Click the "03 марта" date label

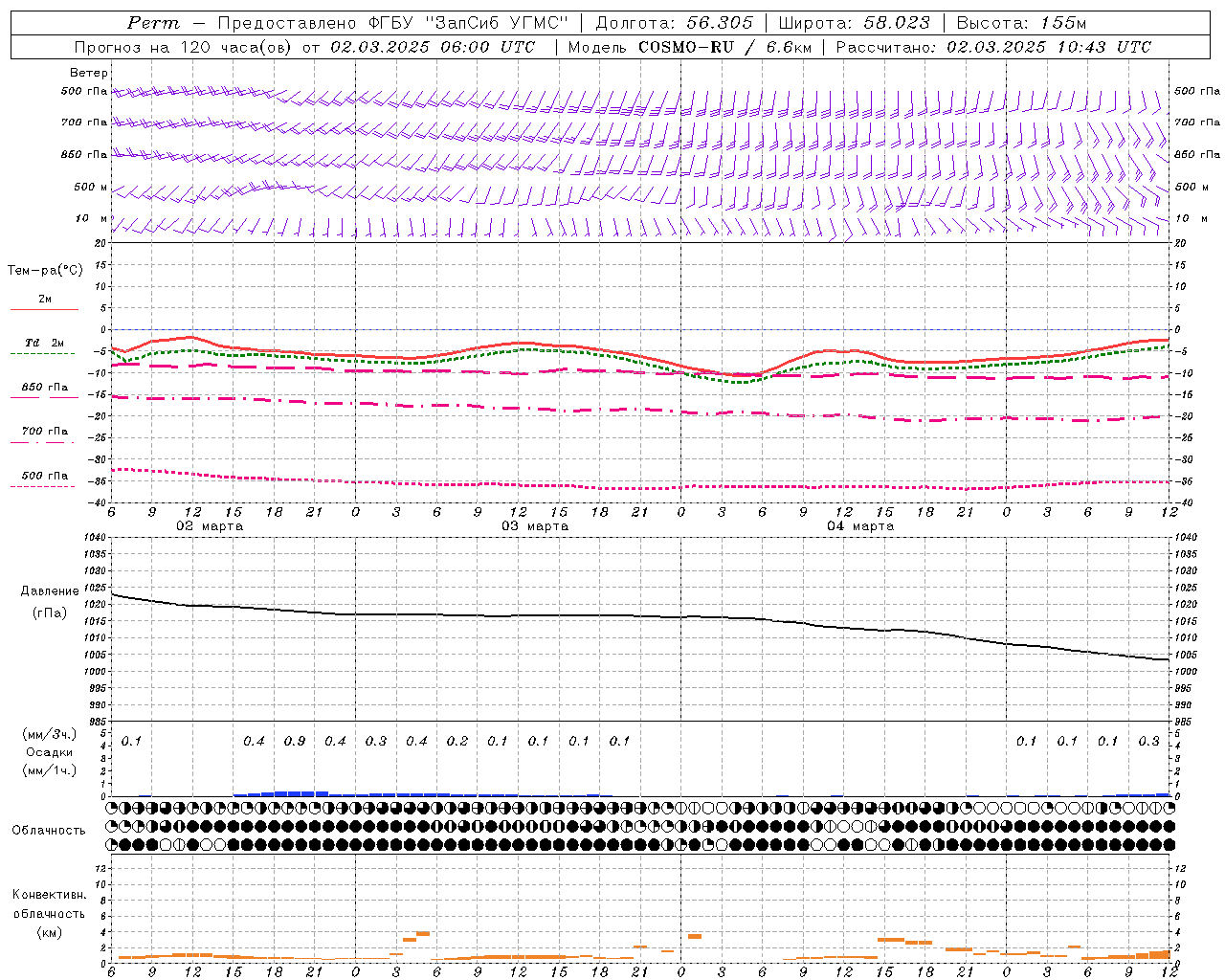click(x=535, y=526)
